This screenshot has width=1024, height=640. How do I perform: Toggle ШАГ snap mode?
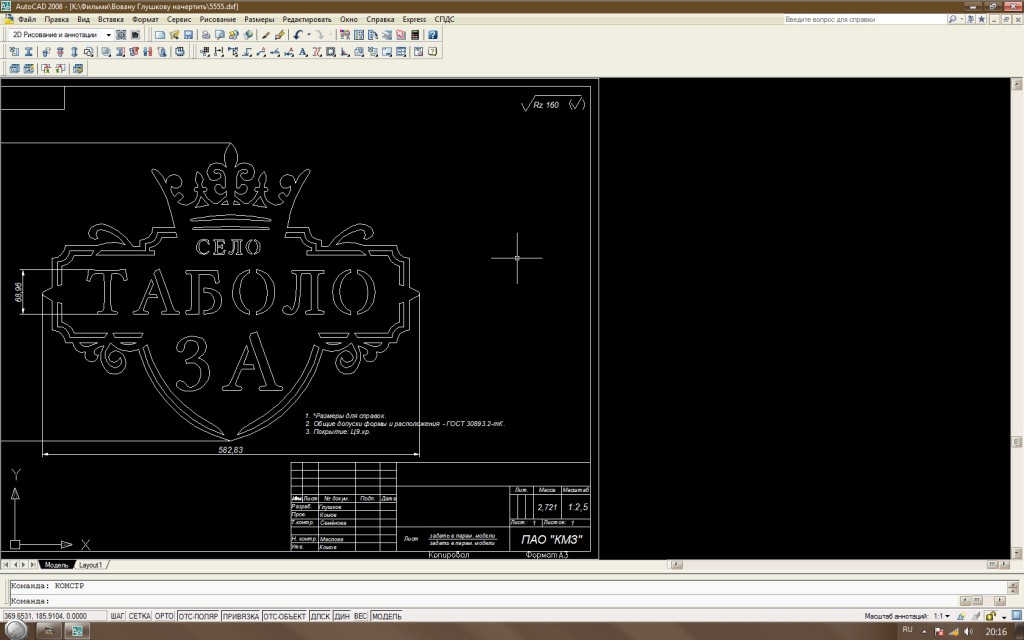pos(117,616)
